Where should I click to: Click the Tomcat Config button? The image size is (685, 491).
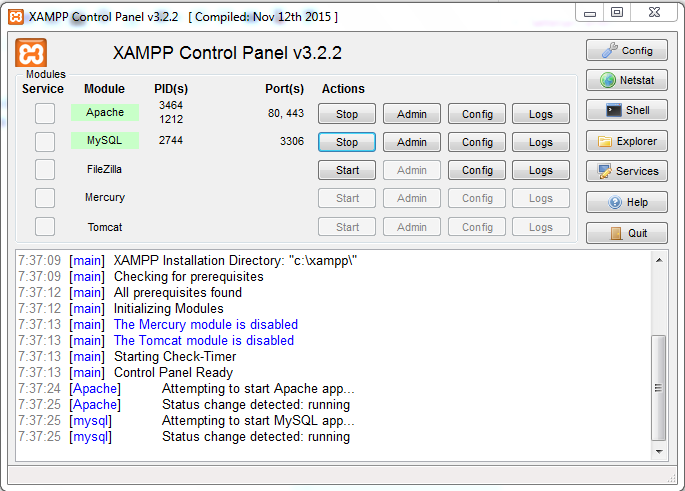coord(477,227)
